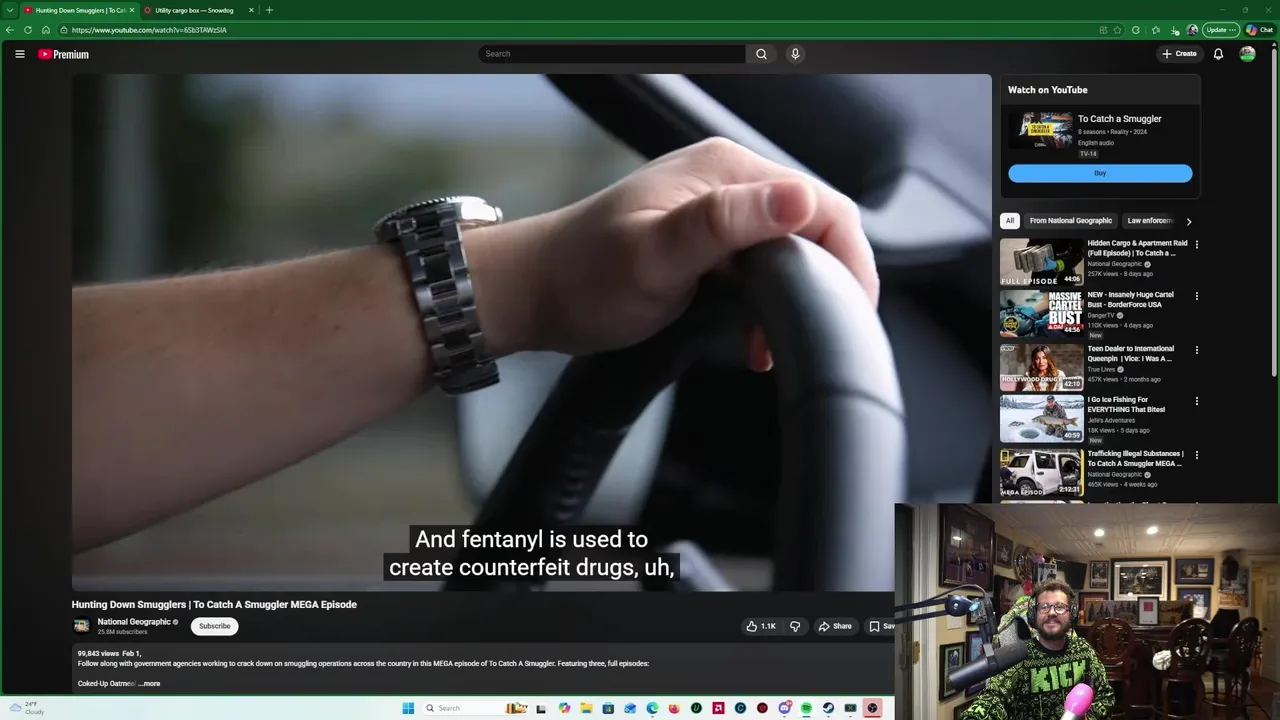Image resolution: width=1280 pixels, height=720 pixels.
Task: Open the Teen Dealer Hollywood thumbnail
Action: 1041,367
